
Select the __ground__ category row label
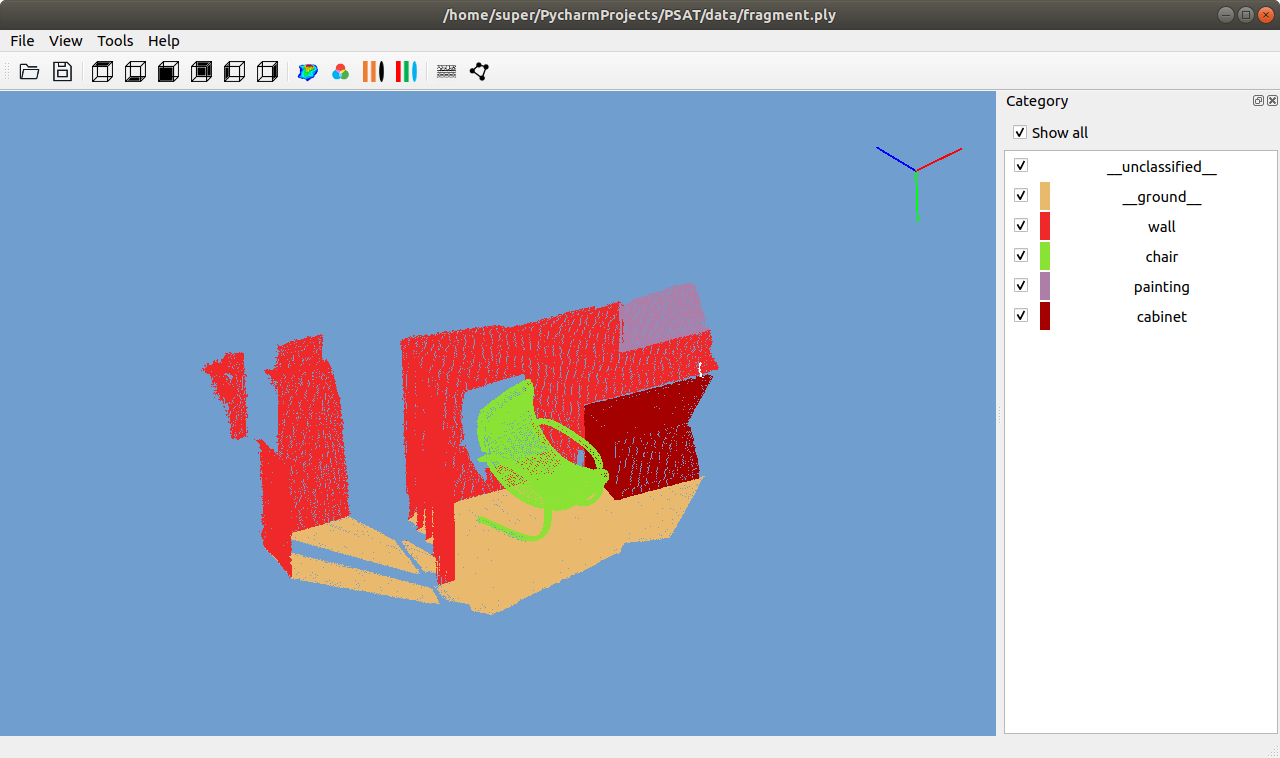1161,197
